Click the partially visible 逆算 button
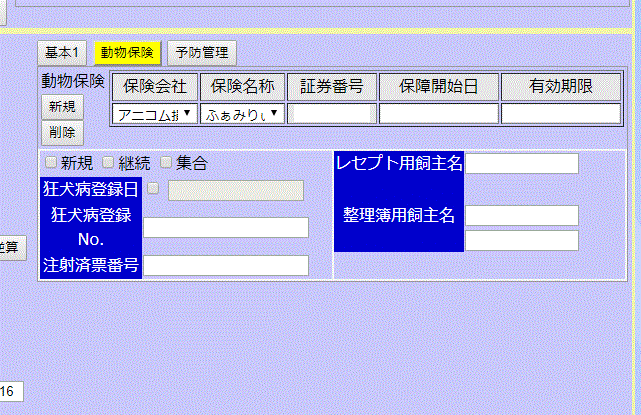Screen dimensions: 641x415 tap(12, 248)
